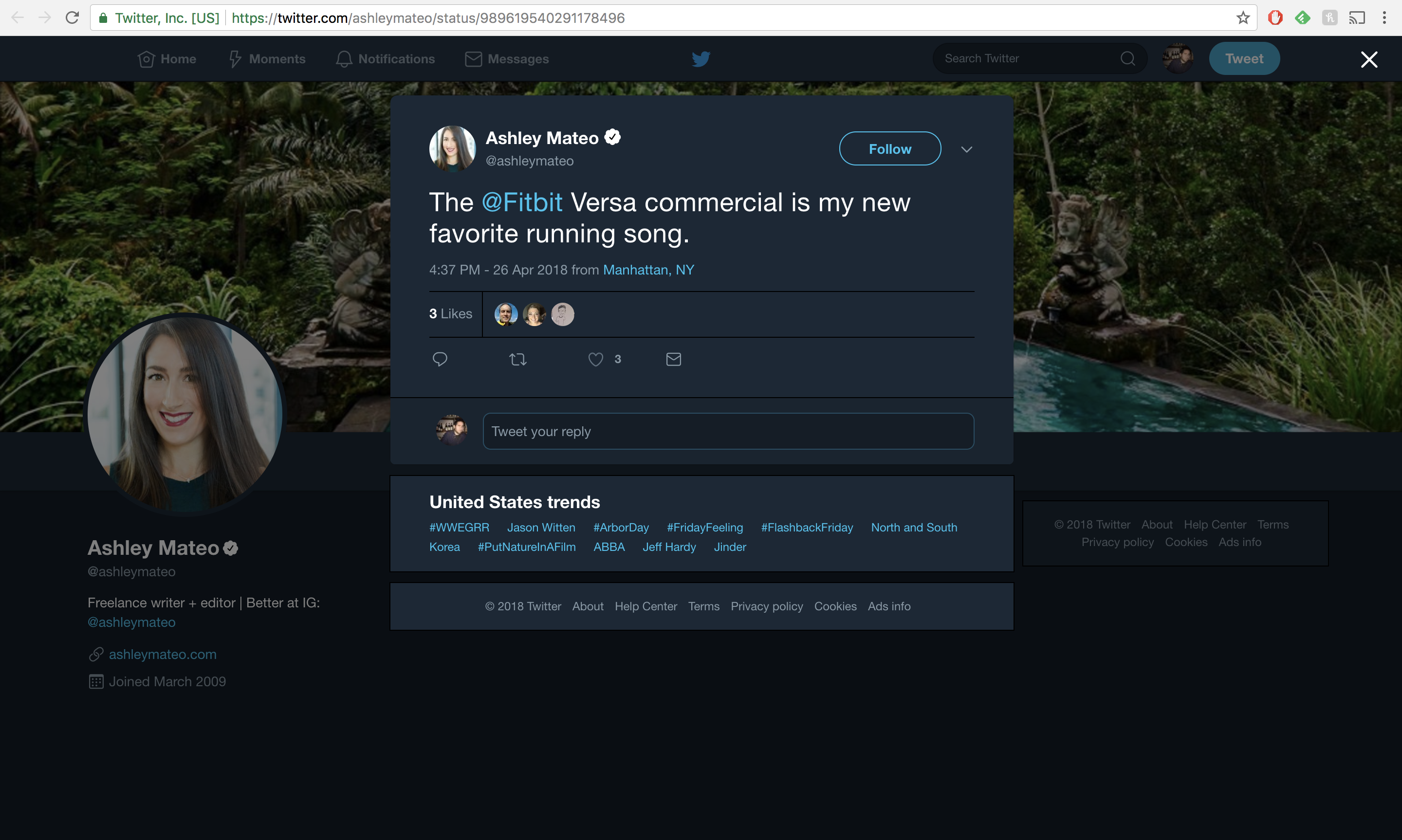Click Ashley Mateo name in profile sidebar

click(x=153, y=548)
